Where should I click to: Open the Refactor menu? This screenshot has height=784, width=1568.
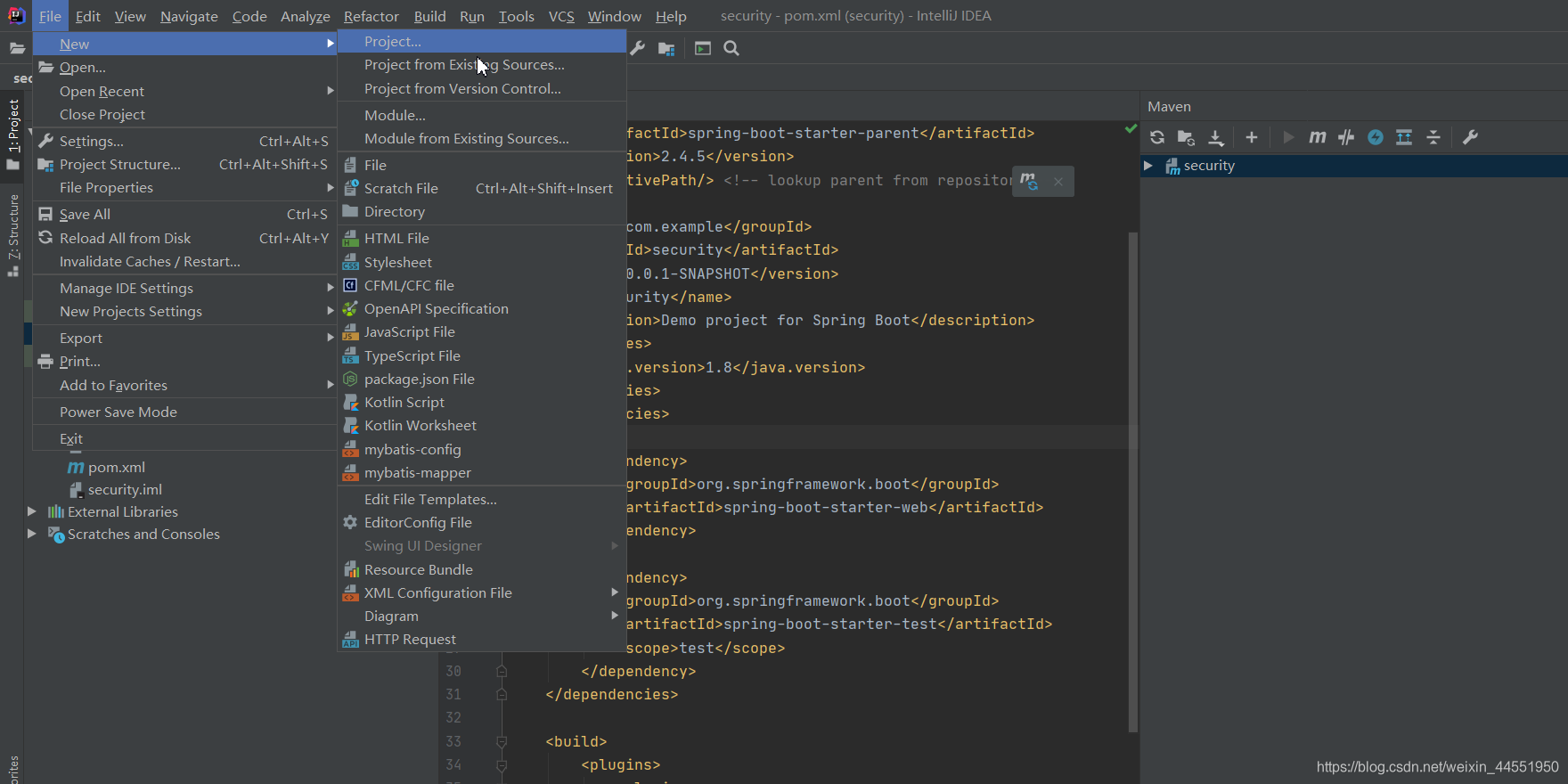coord(372,16)
